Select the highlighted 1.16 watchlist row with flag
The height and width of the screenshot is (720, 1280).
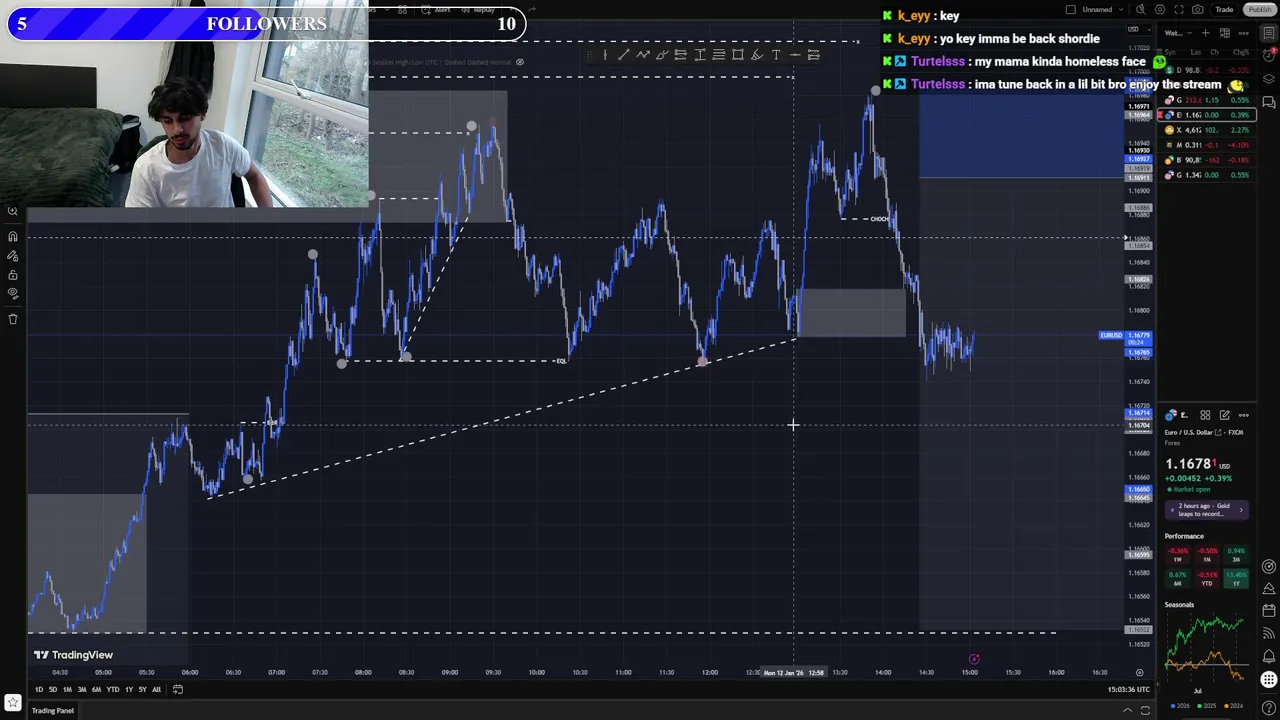click(1207, 115)
